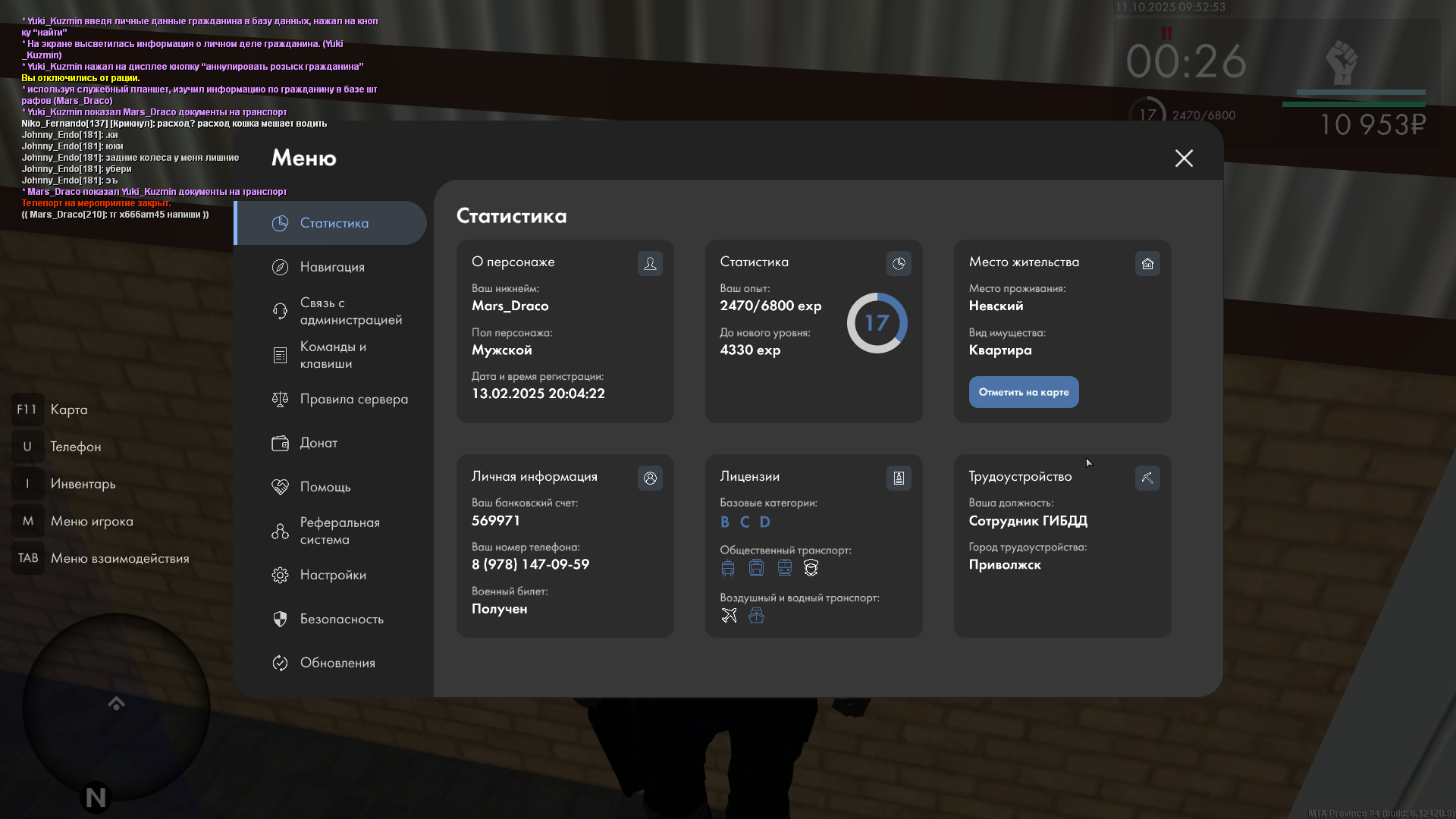1456x819 pixels.
Task: Open the Безопасность menu section
Action: [341, 619]
